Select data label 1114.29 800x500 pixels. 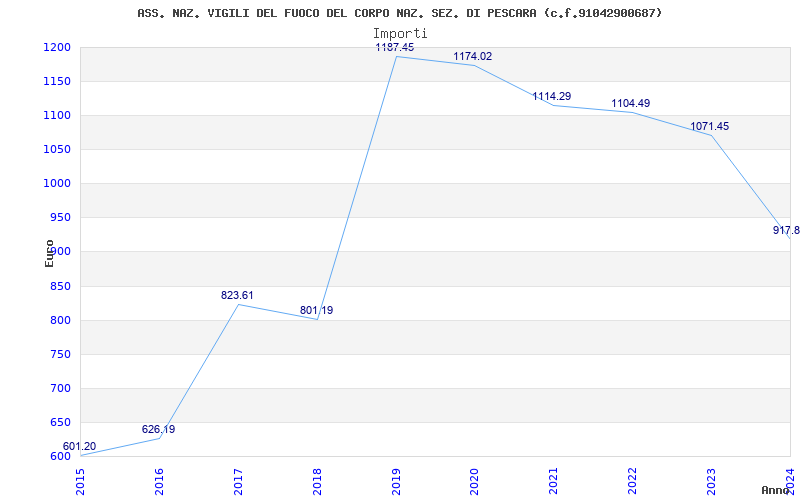552,96
